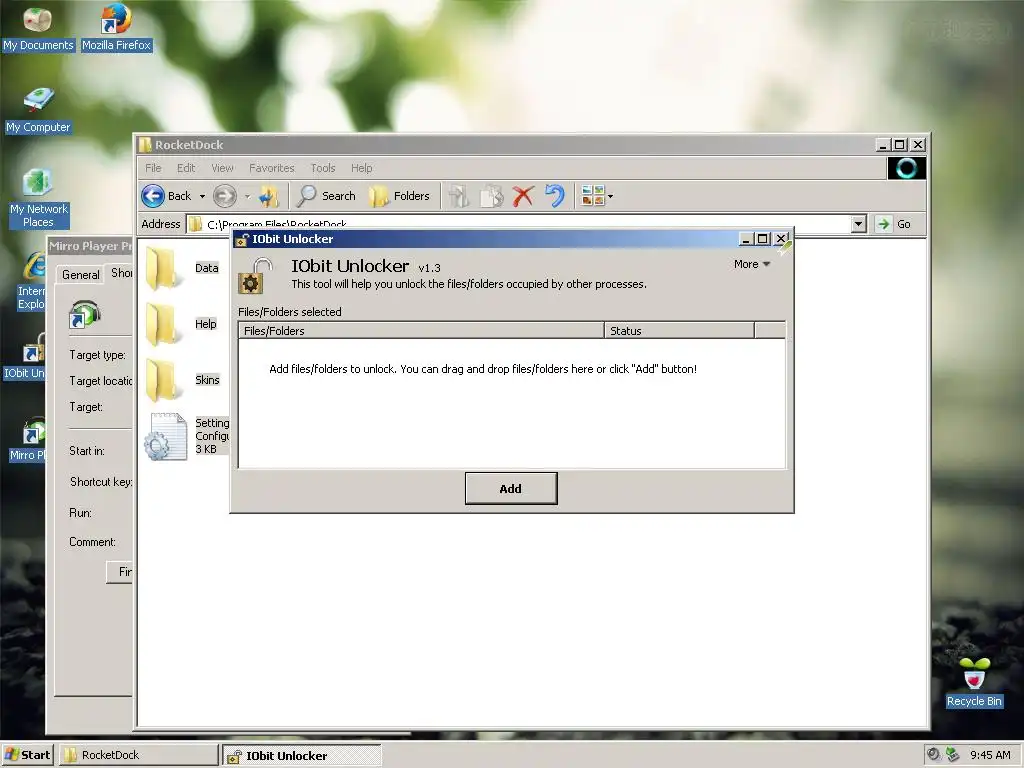Open the Edit menu
Viewport: 1024px width, 768px height.
[186, 168]
